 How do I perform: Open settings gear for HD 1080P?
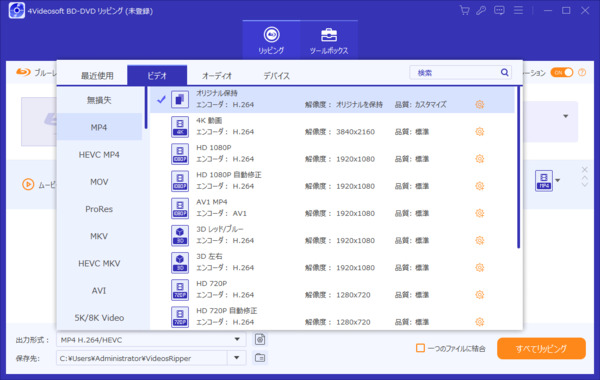479,159
